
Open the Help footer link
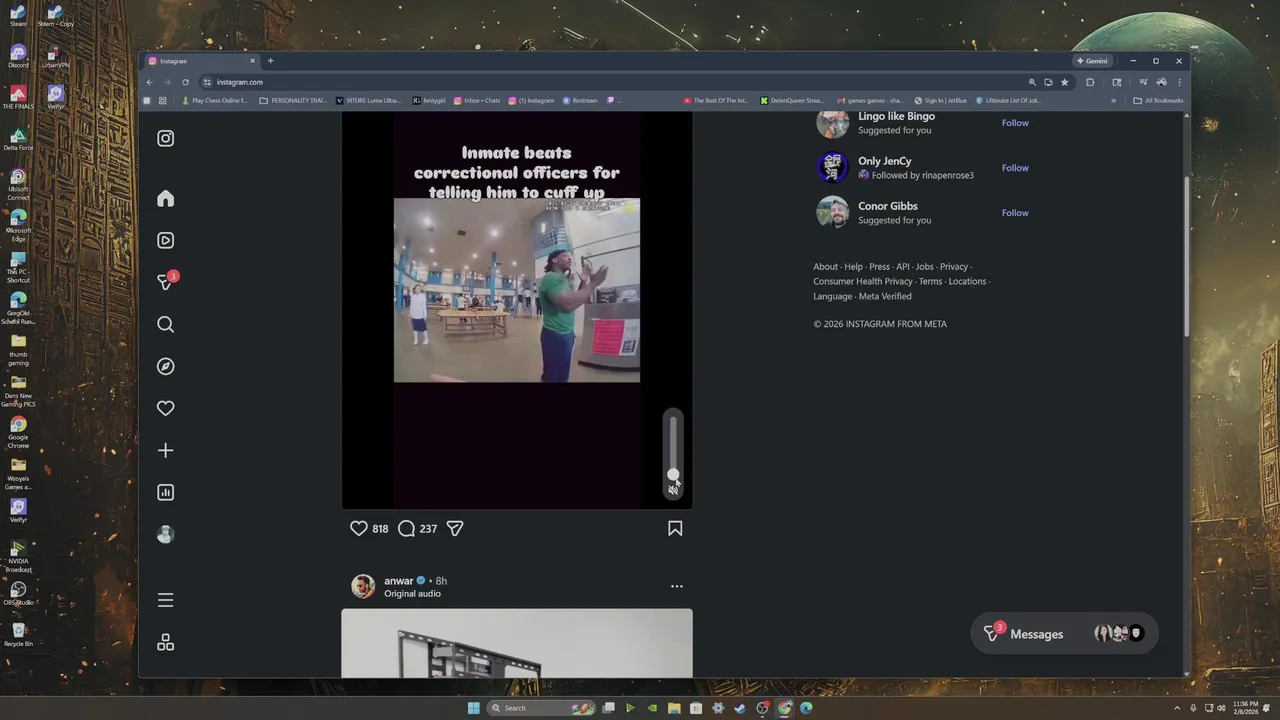853,267
